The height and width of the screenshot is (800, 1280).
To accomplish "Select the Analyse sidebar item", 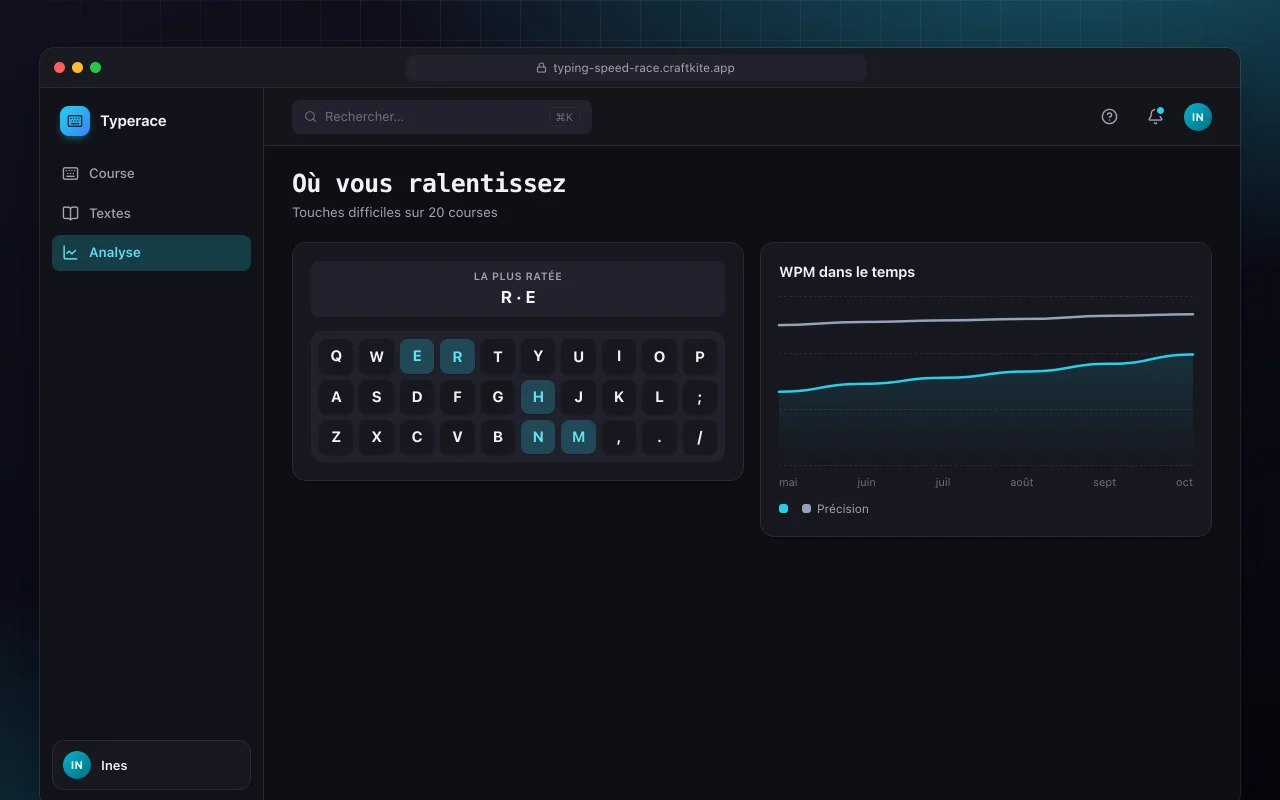I will pyautogui.click(x=151, y=253).
